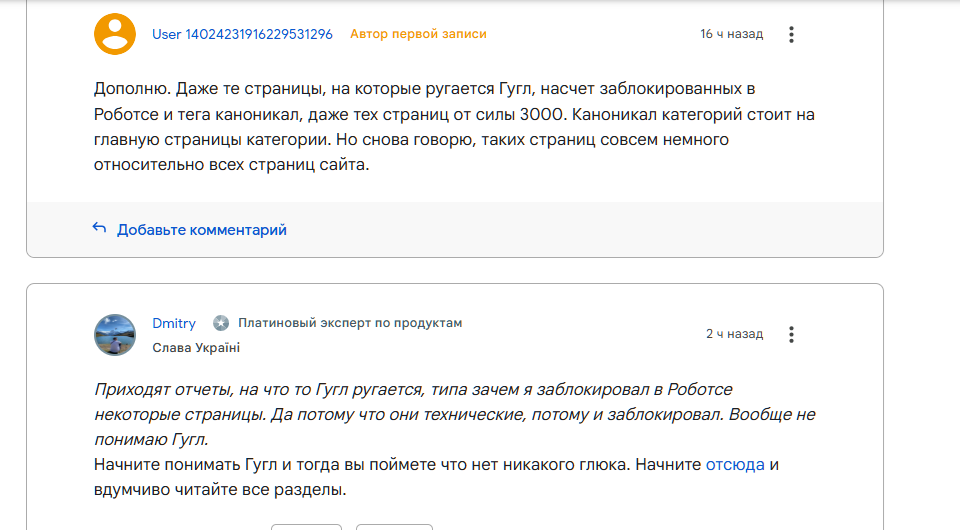Click the platinum expert star badge
This screenshot has height=530, width=960.
click(x=221, y=323)
